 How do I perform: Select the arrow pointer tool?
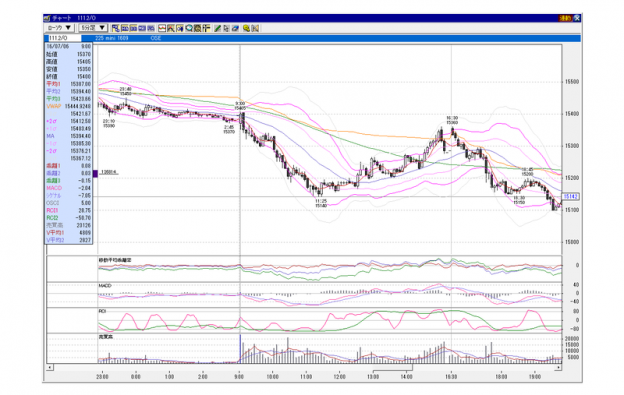point(226,28)
